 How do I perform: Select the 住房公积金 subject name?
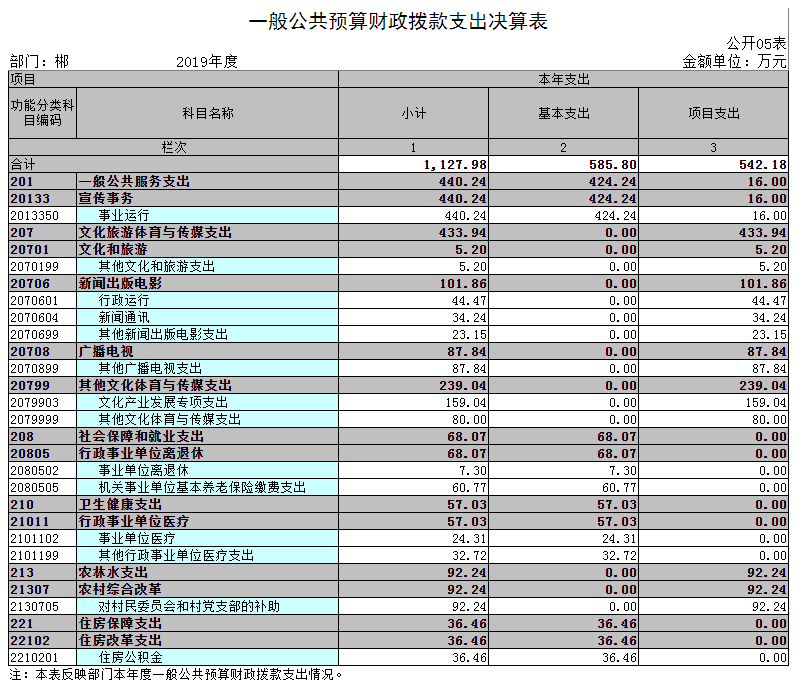coord(130,658)
